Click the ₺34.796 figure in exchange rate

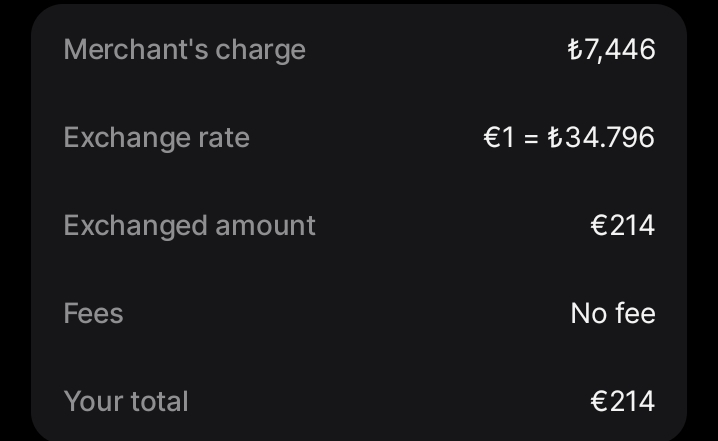coord(601,137)
